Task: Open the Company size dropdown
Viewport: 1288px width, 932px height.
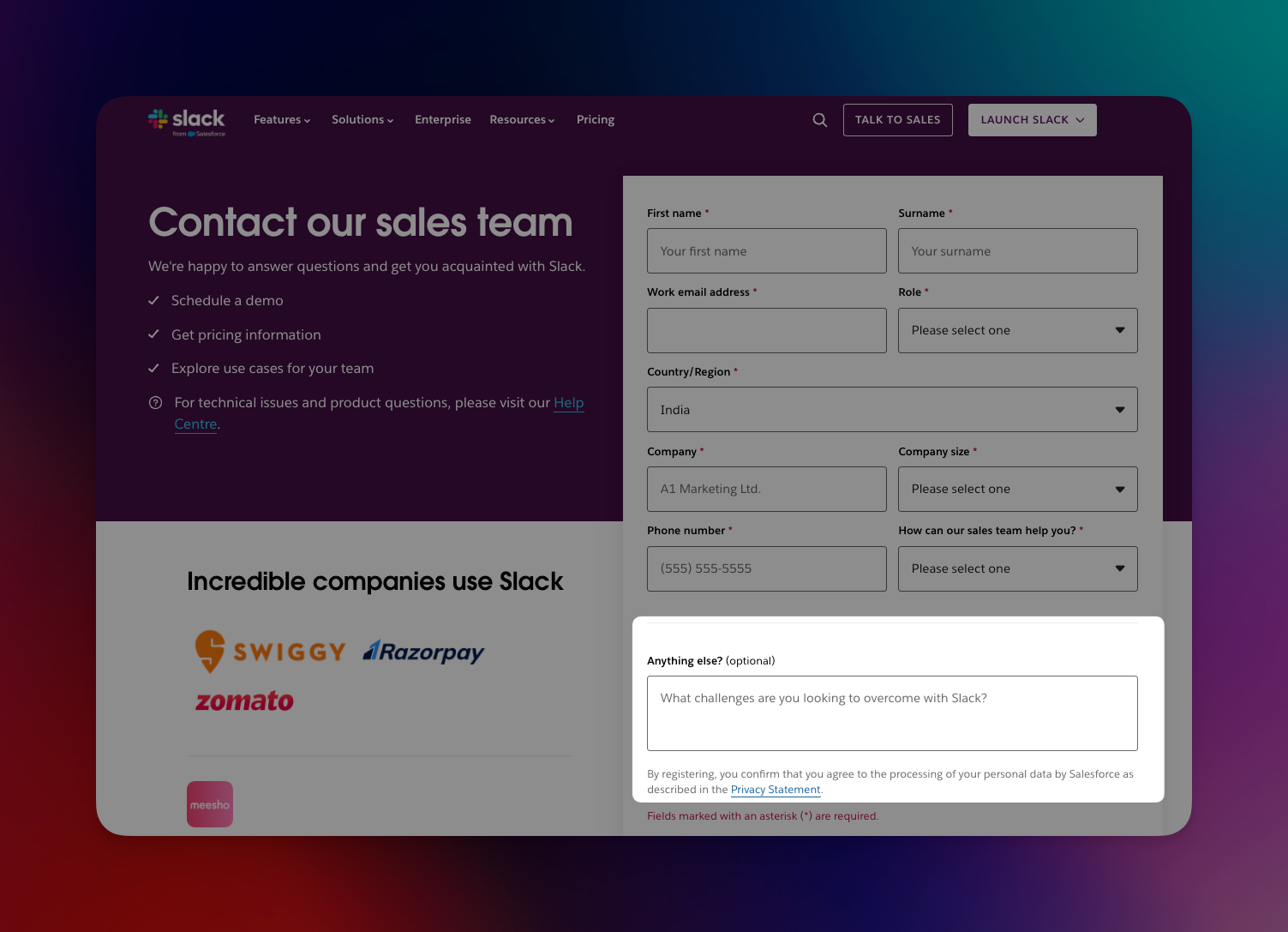Action: point(1017,489)
